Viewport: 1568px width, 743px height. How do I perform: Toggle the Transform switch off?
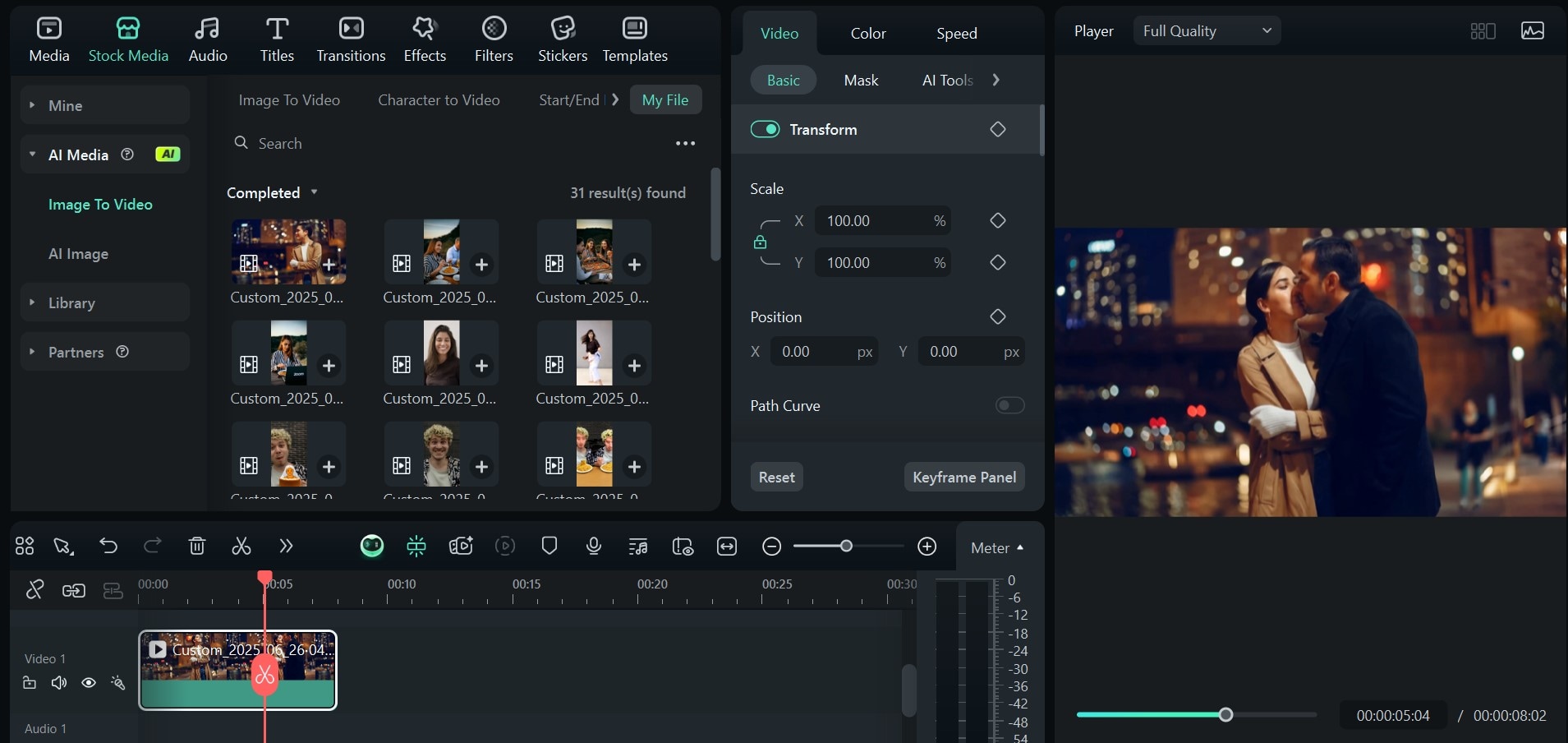(765, 129)
